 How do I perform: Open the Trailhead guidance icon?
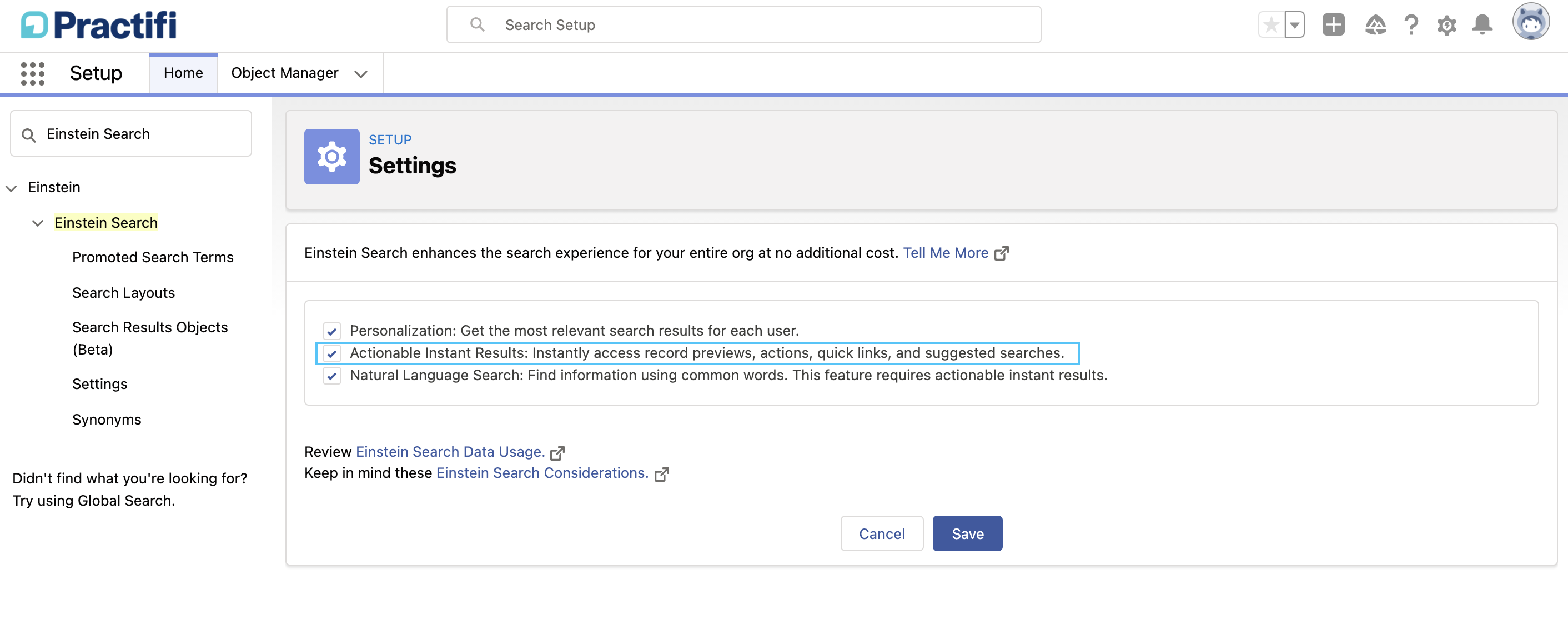click(x=1375, y=25)
